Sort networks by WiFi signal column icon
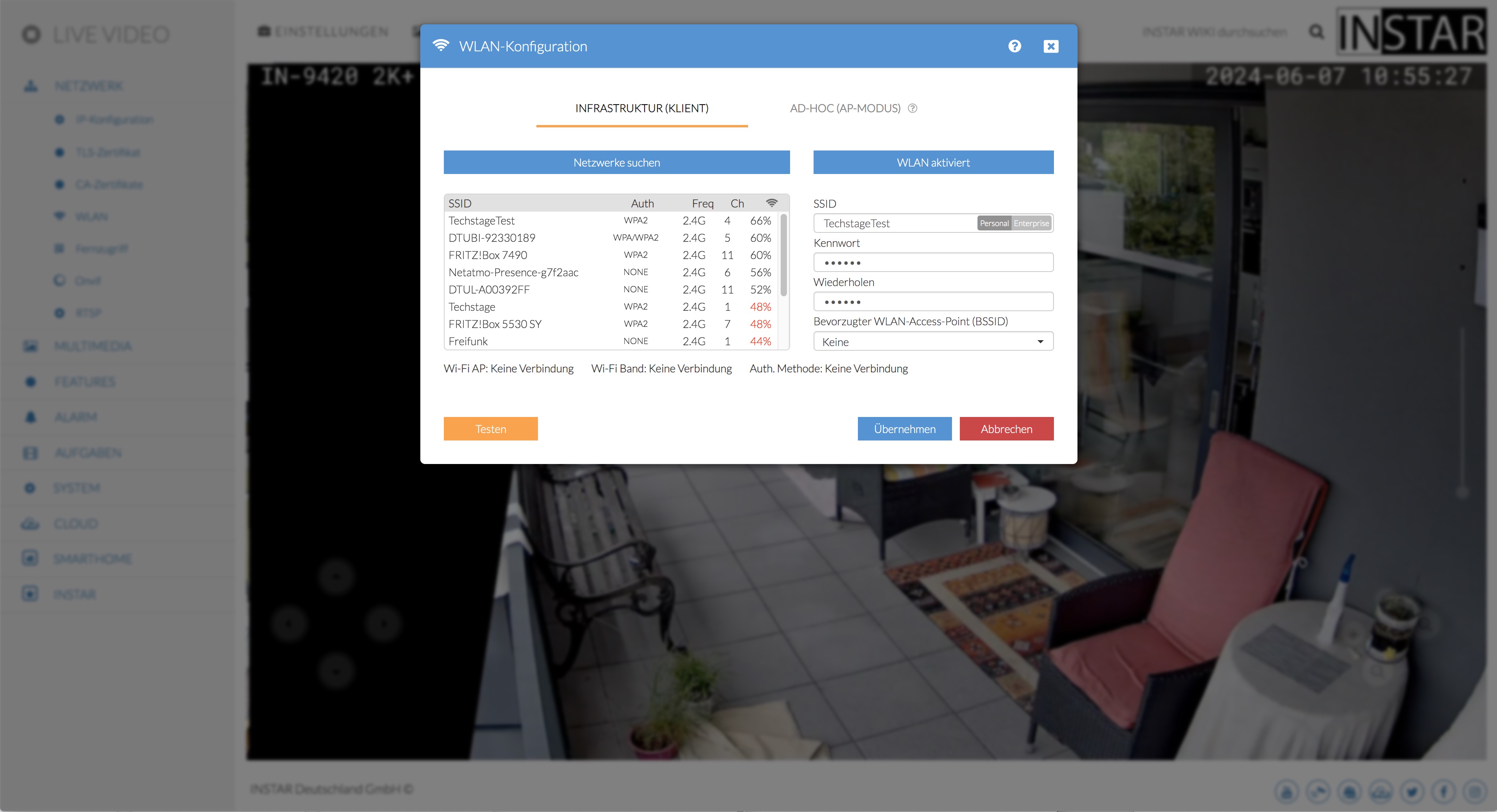 click(771, 203)
